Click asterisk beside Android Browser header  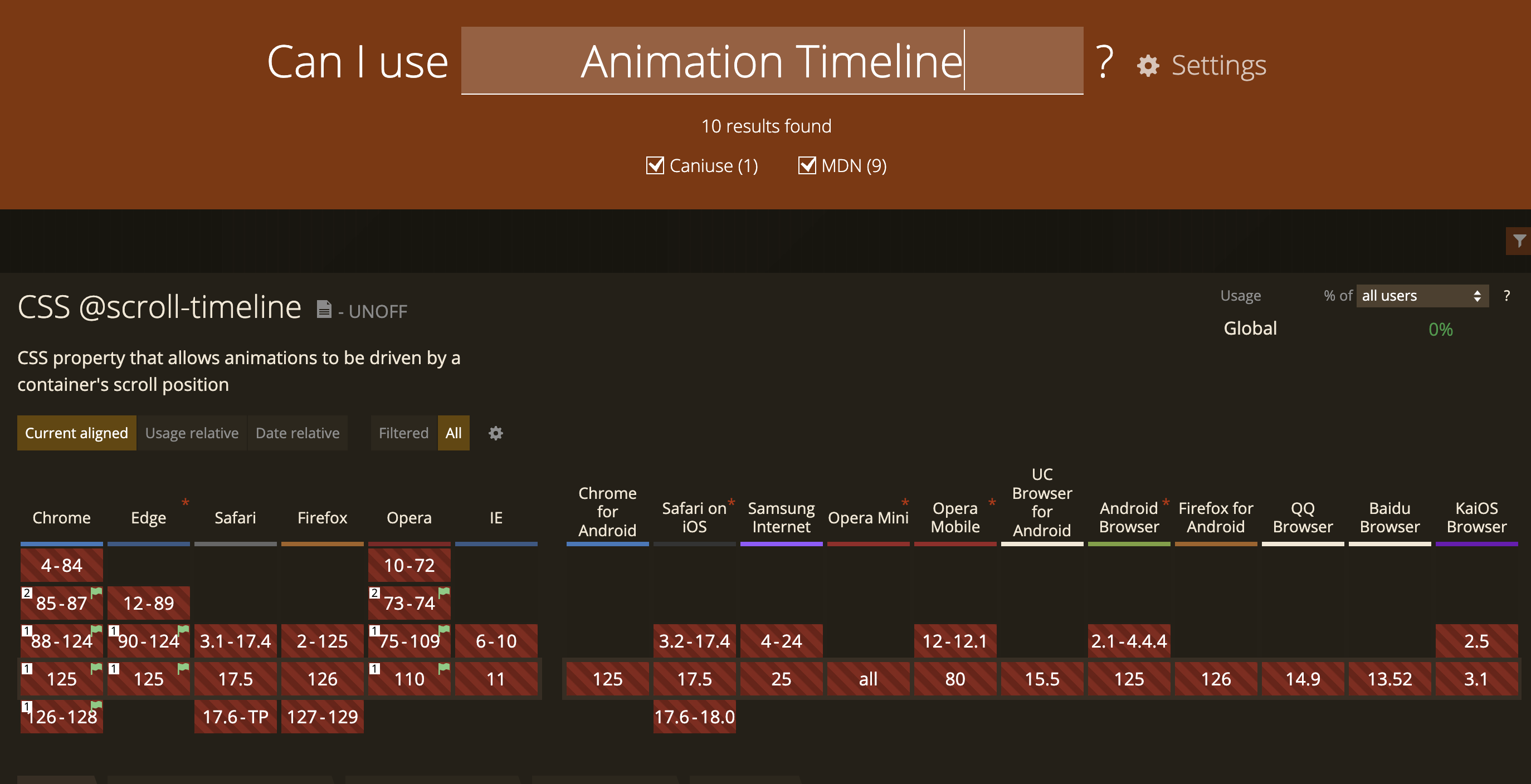pyautogui.click(x=1166, y=504)
